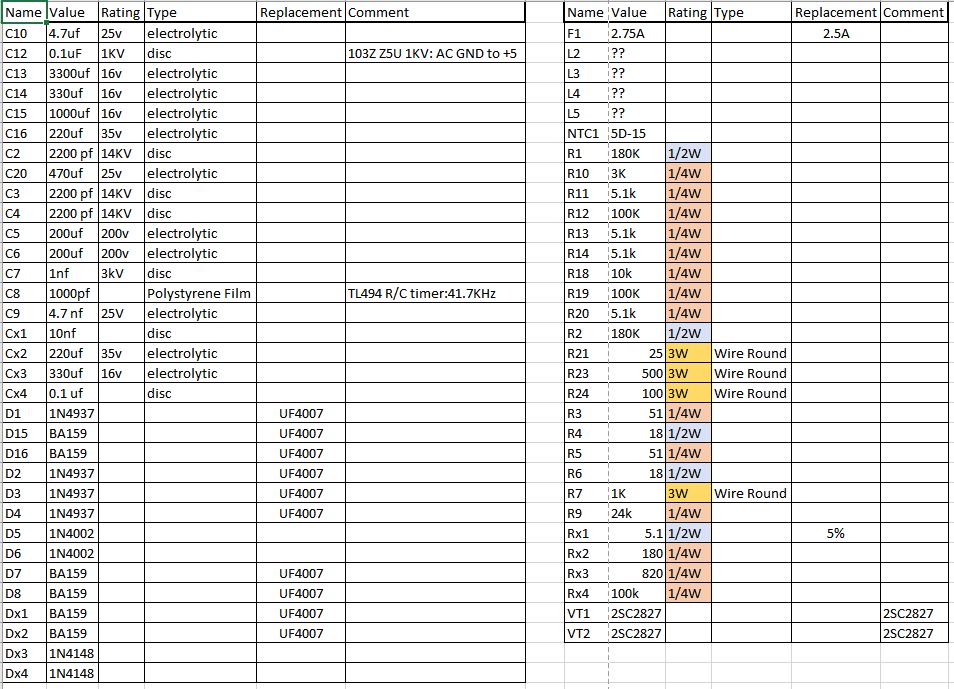Select the 2.75A value for F1

click(x=637, y=33)
